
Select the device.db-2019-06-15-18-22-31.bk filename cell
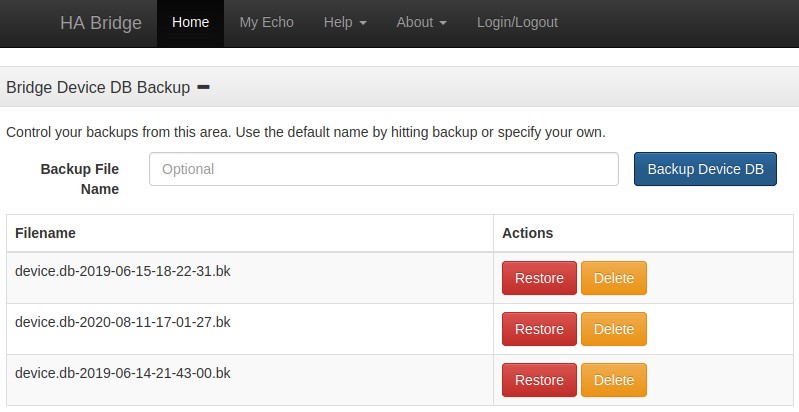coord(123,271)
